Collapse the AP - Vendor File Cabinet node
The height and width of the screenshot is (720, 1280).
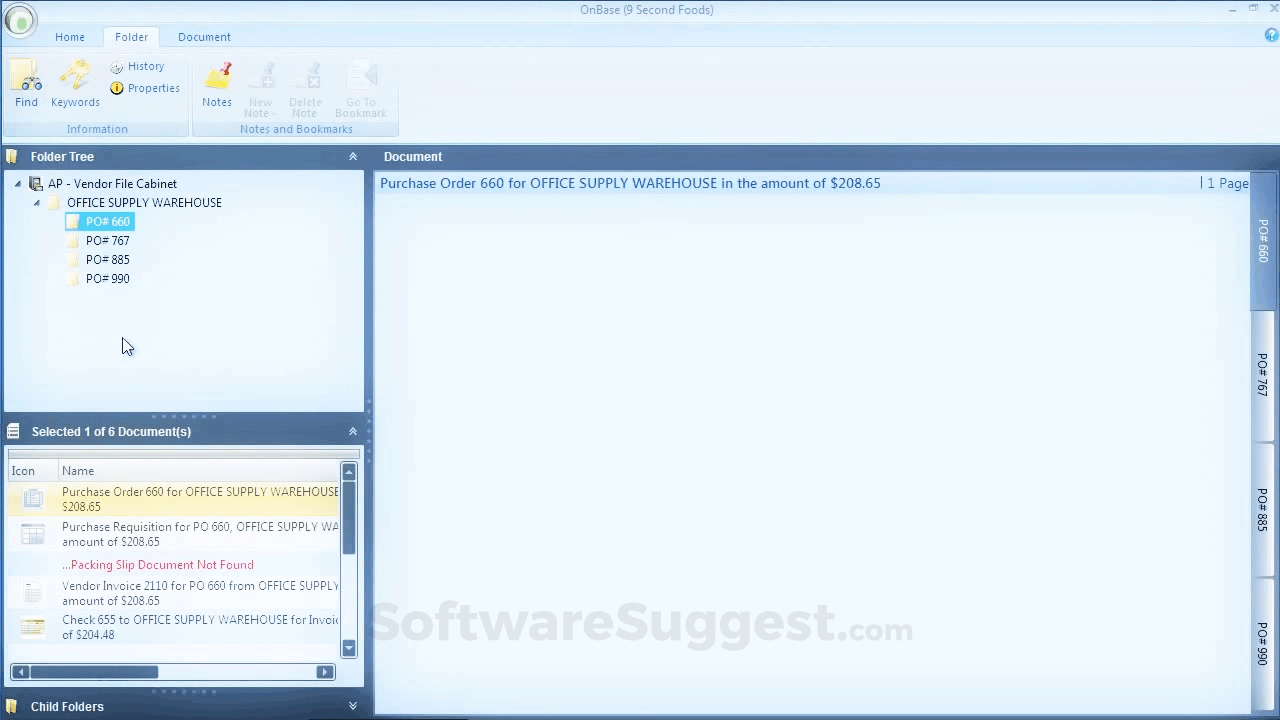(x=17, y=184)
